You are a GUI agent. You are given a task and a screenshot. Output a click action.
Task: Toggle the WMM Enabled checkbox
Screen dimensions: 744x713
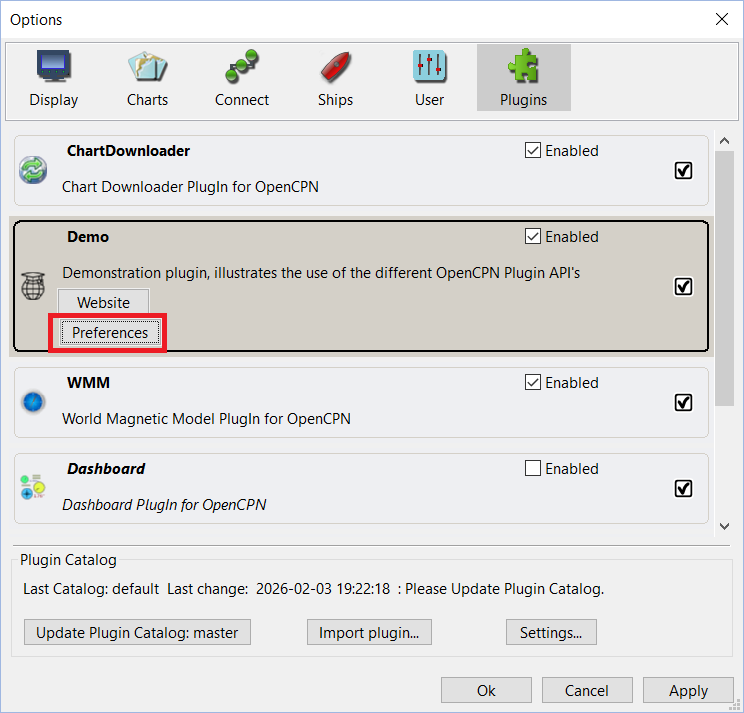tap(532, 382)
